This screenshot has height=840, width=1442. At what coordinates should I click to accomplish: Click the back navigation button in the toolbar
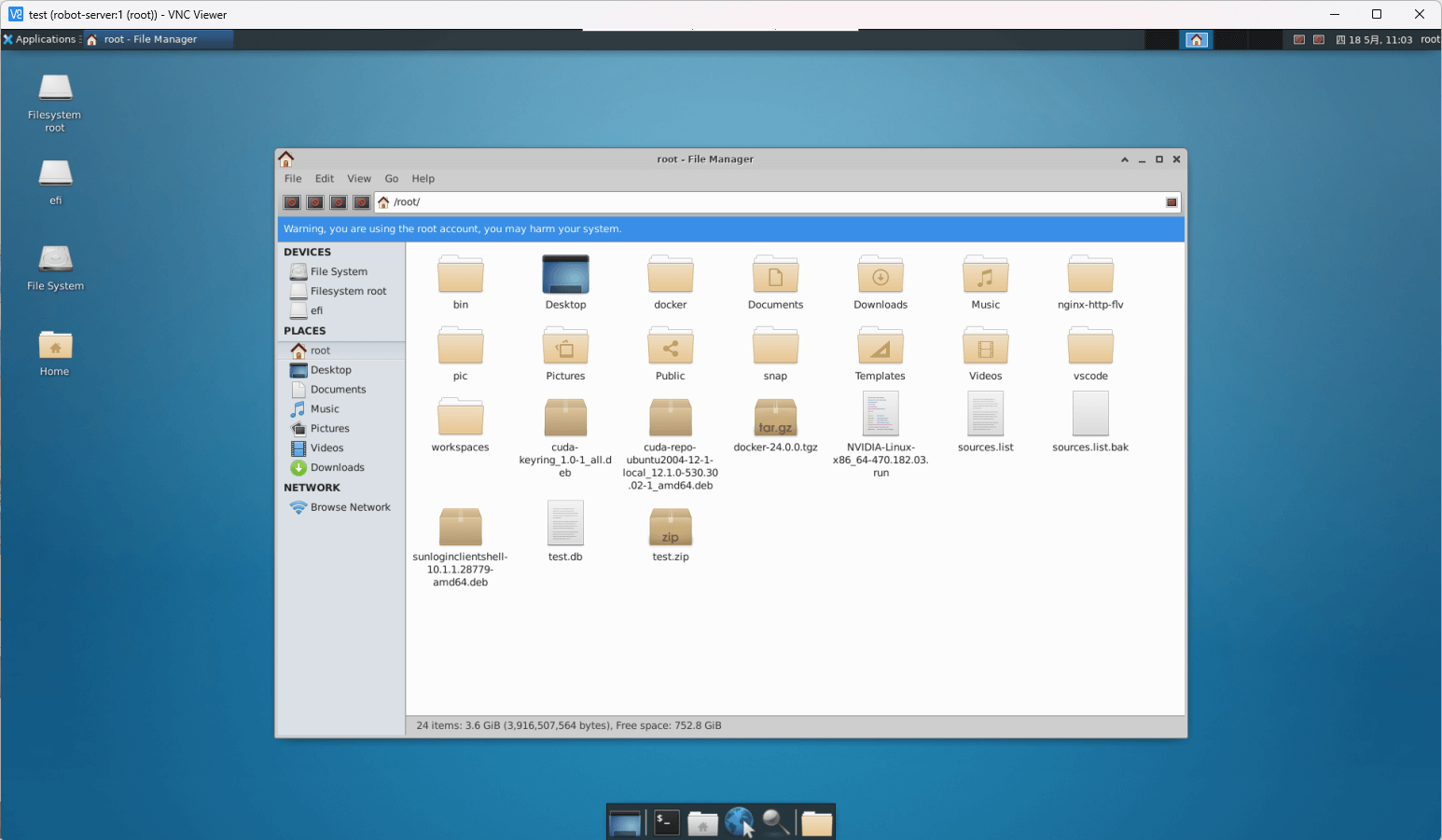pyautogui.click(x=291, y=202)
